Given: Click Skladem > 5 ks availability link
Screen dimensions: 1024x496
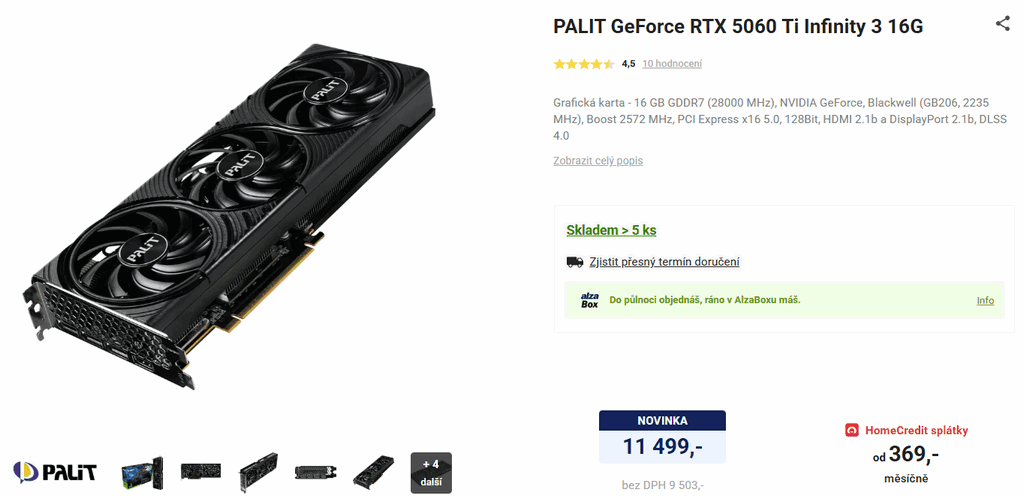Looking at the screenshot, I should (611, 230).
